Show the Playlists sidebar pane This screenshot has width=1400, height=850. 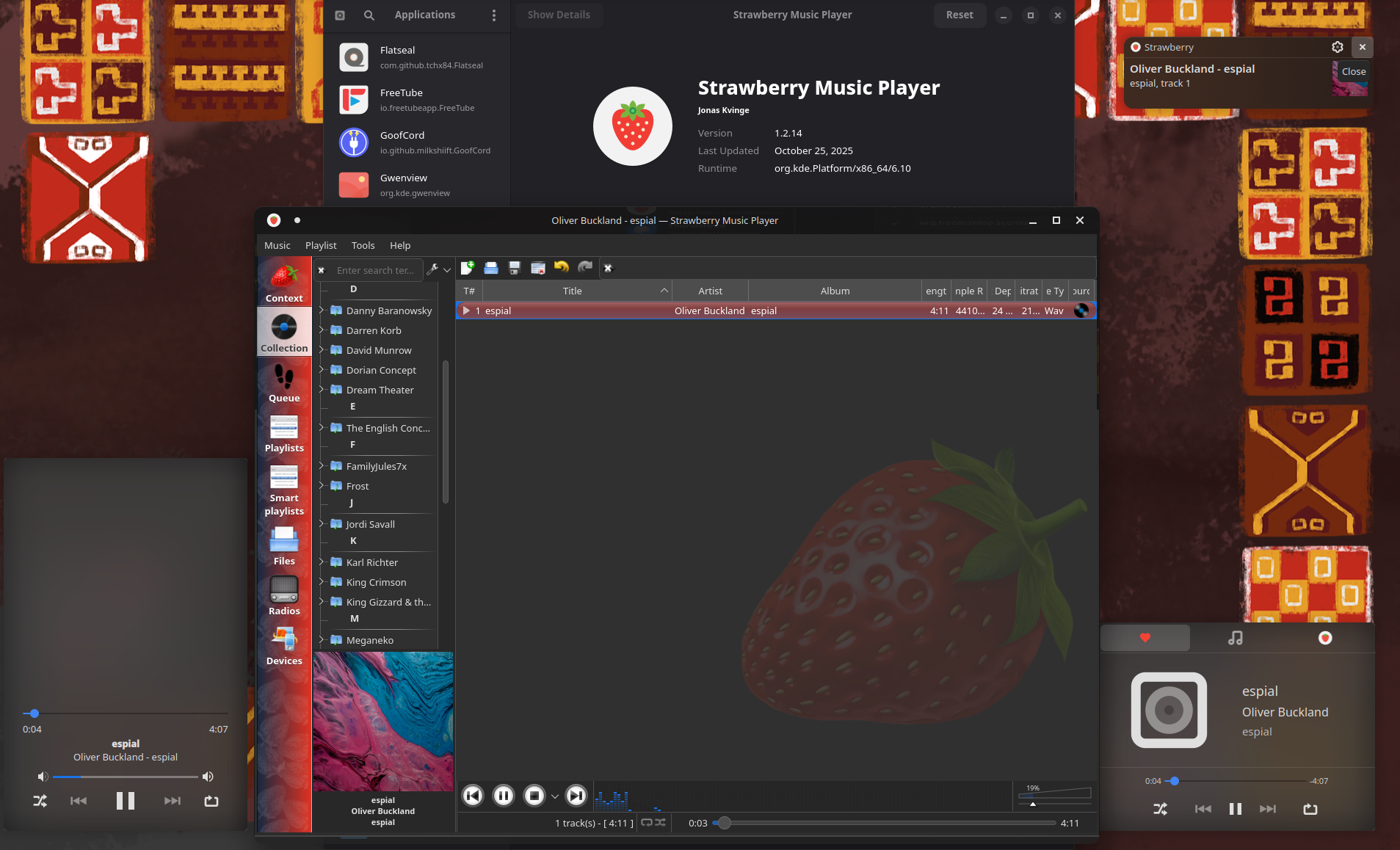tap(283, 432)
